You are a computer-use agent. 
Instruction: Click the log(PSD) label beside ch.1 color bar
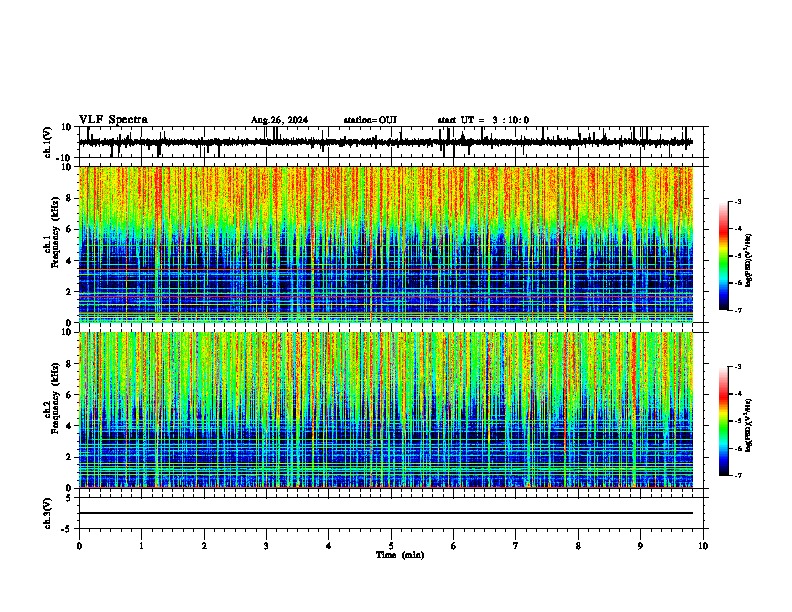tap(749, 260)
